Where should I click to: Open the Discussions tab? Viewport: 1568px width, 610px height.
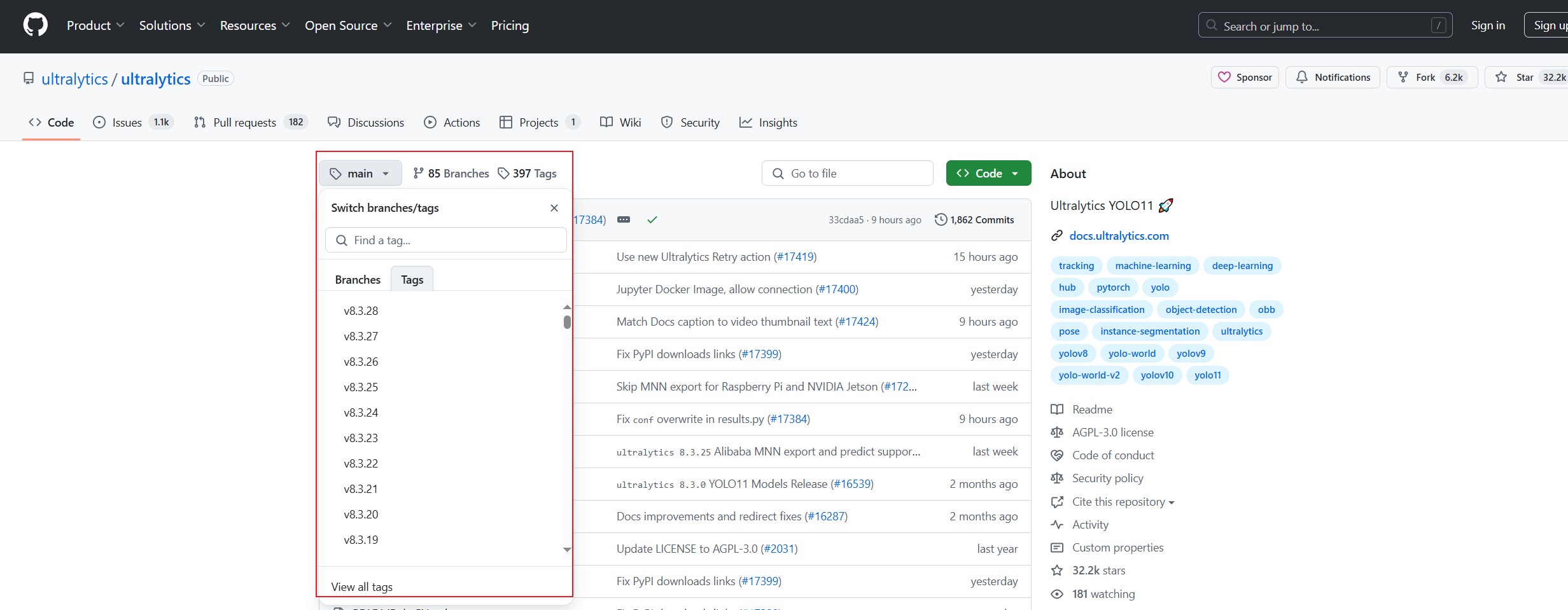tap(366, 122)
